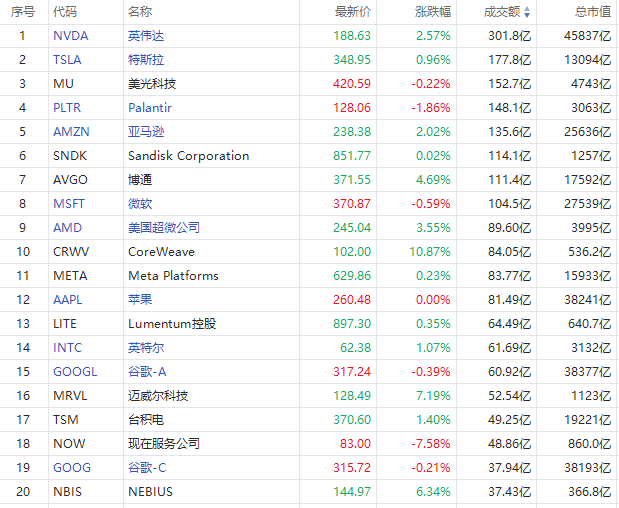Viewport: 619px width, 508px height.
Task: Click the CoreWeave row name
Action: 161,251
